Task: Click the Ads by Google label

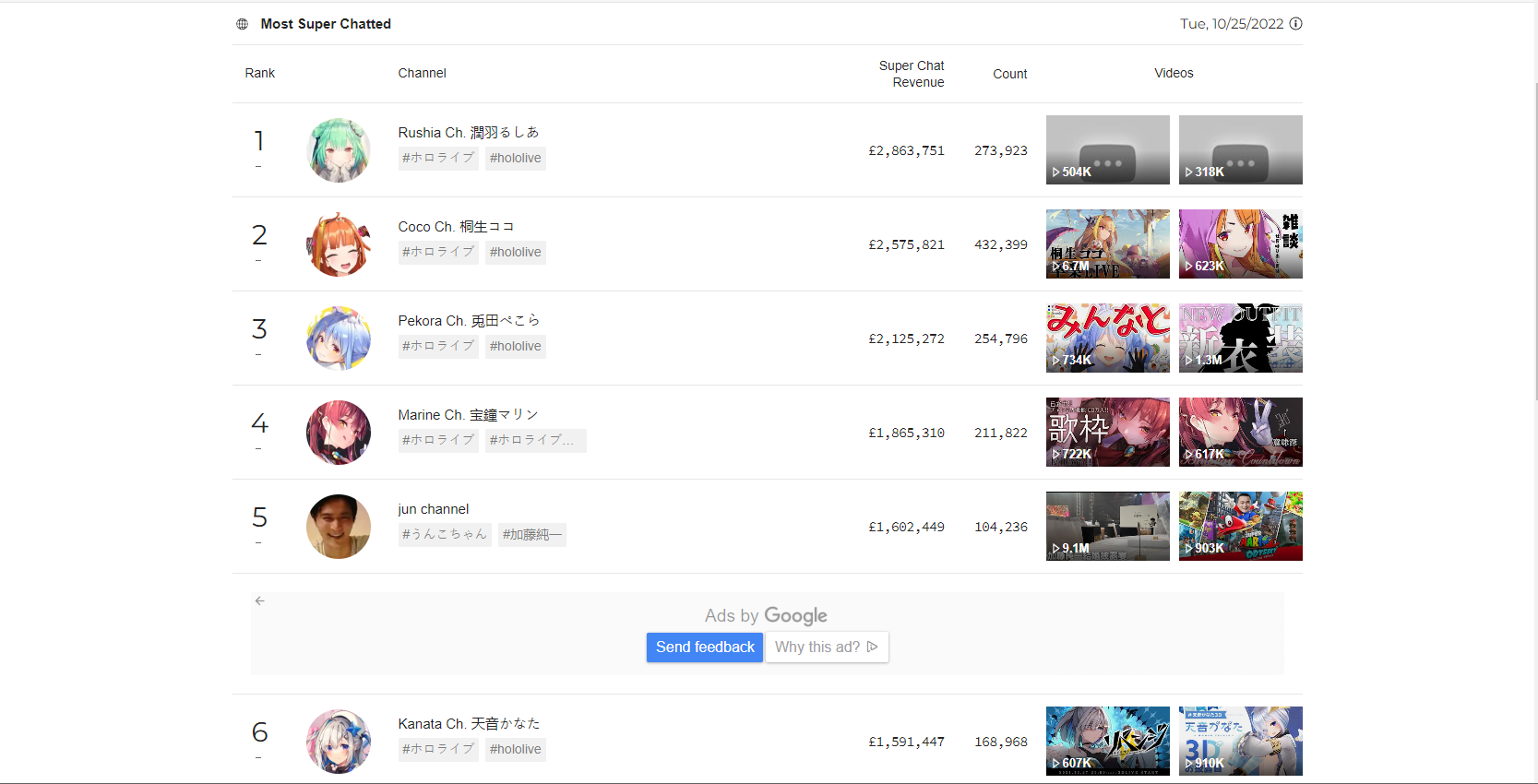Action: point(766,615)
